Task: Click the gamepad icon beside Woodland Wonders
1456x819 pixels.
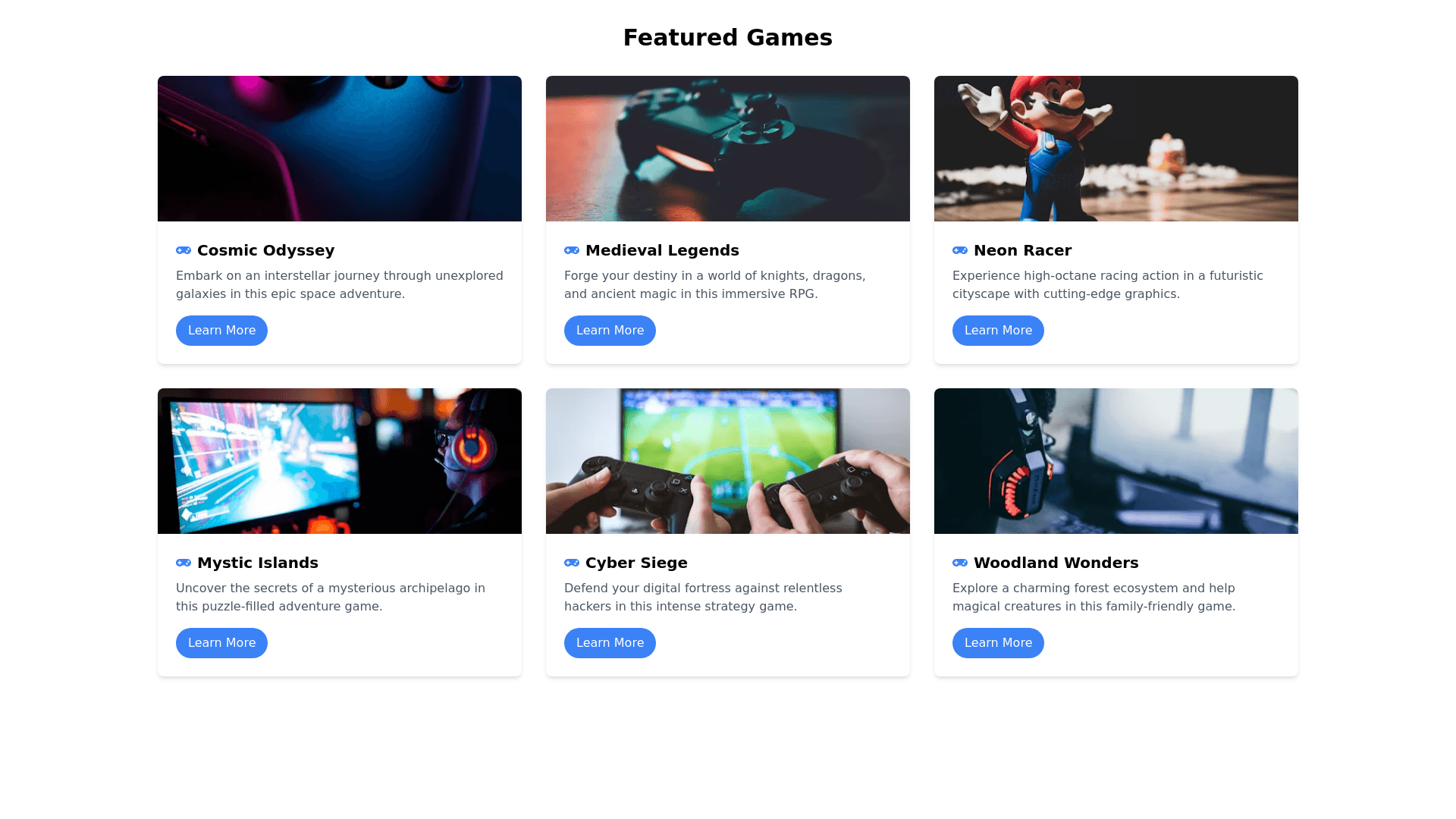Action: [960, 563]
